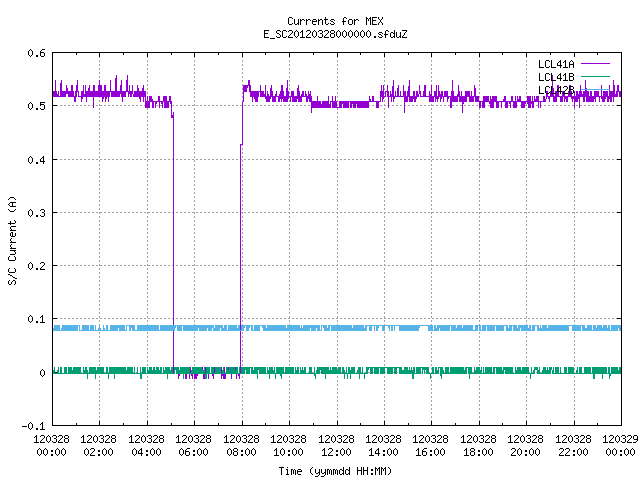Click the purple rising edge before 08:00
Screen dimensions: 640x480
click(240, 258)
